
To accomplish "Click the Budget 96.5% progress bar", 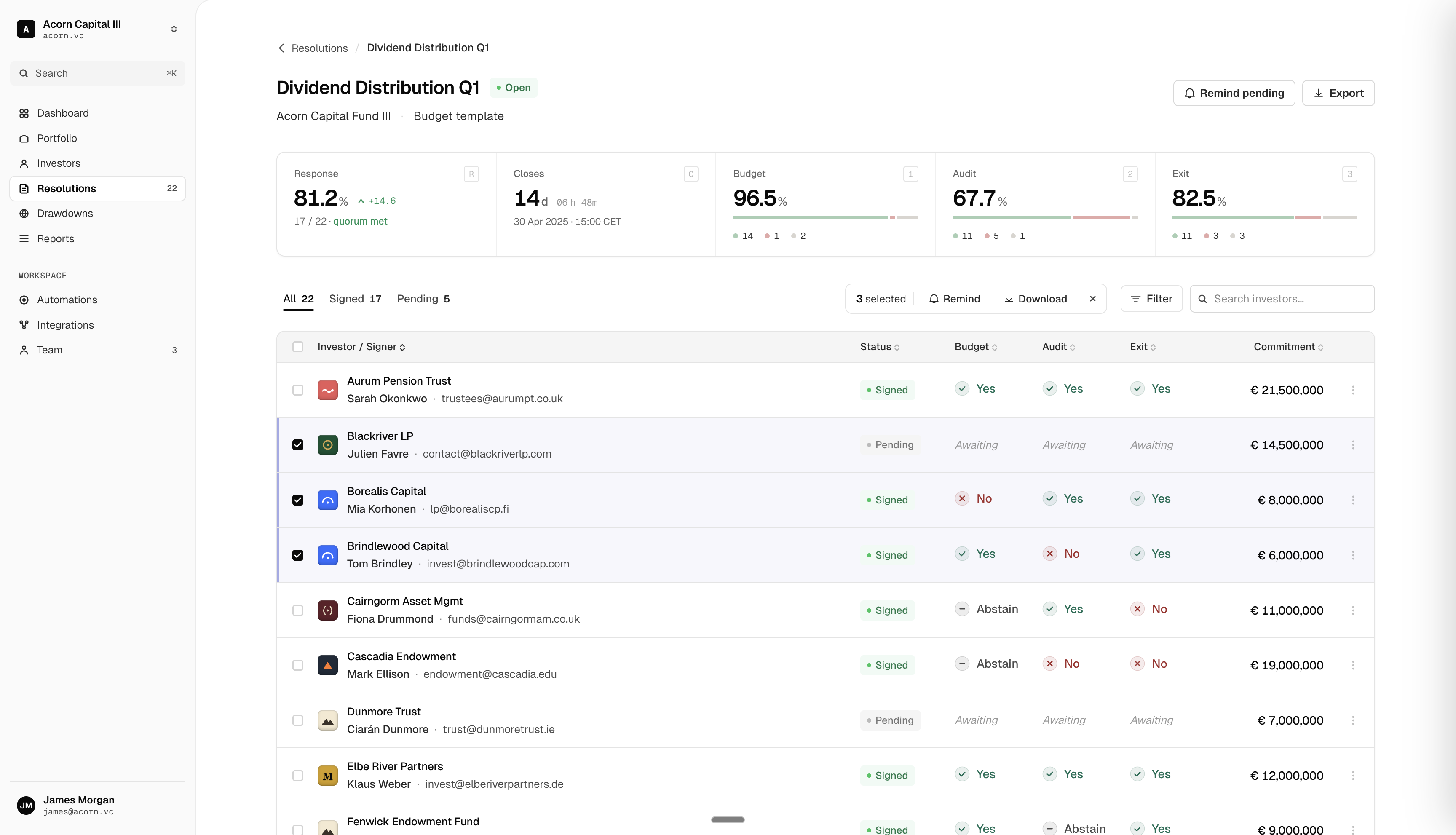I will click(826, 217).
